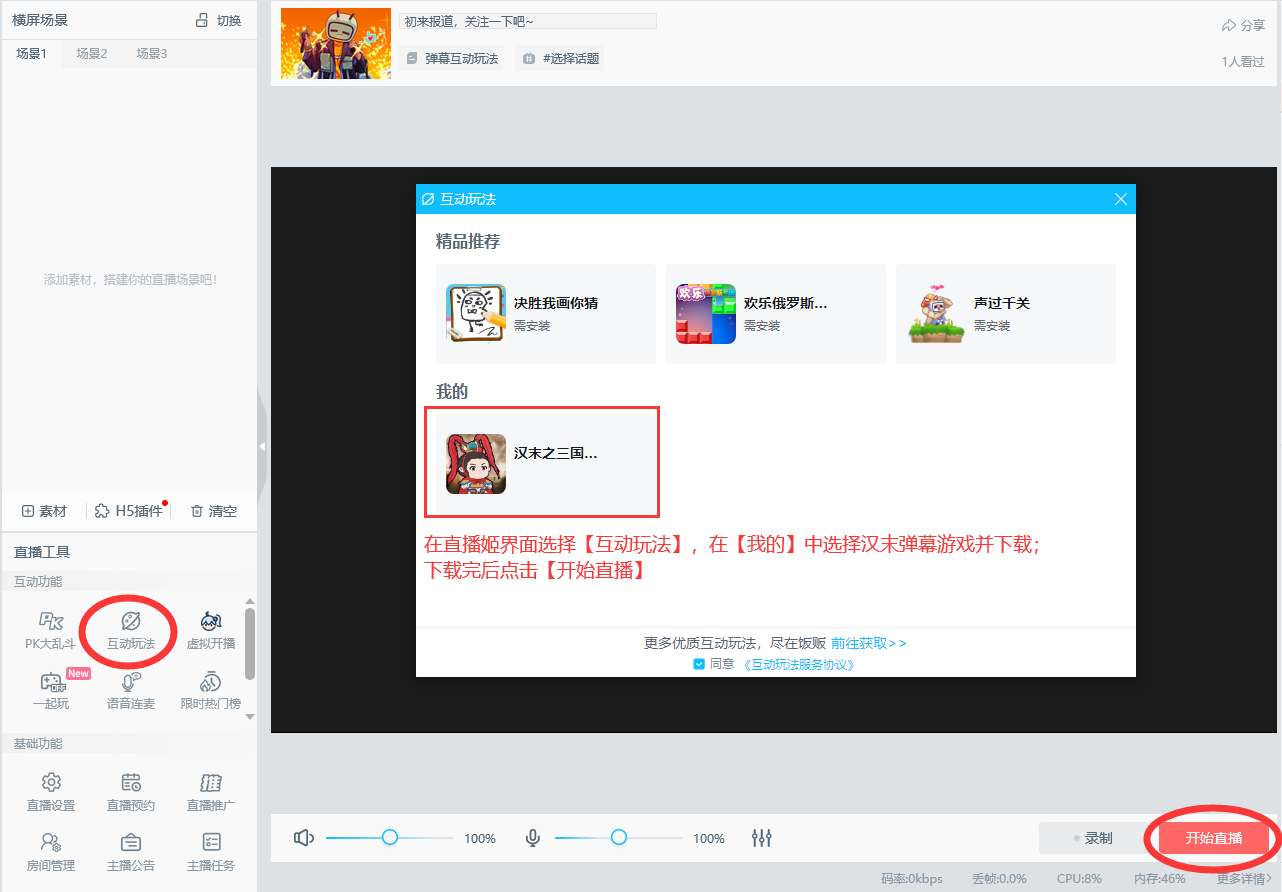Collapse the left panel side arrow

pyautogui.click(x=262, y=446)
